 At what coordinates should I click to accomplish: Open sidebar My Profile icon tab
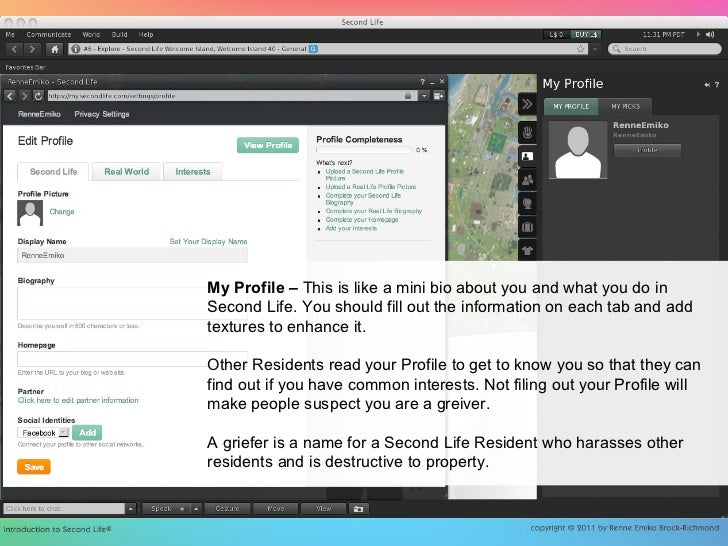[527, 156]
